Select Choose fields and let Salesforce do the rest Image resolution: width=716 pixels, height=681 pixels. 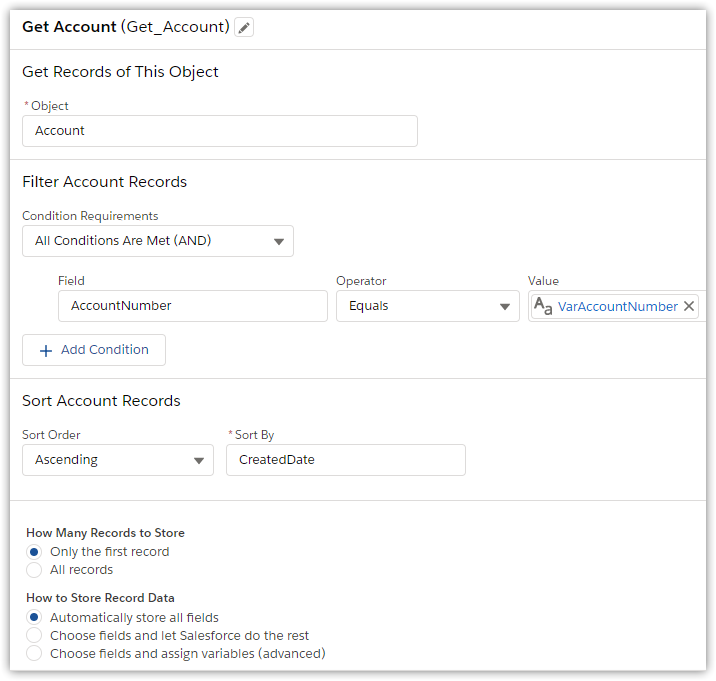34,636
